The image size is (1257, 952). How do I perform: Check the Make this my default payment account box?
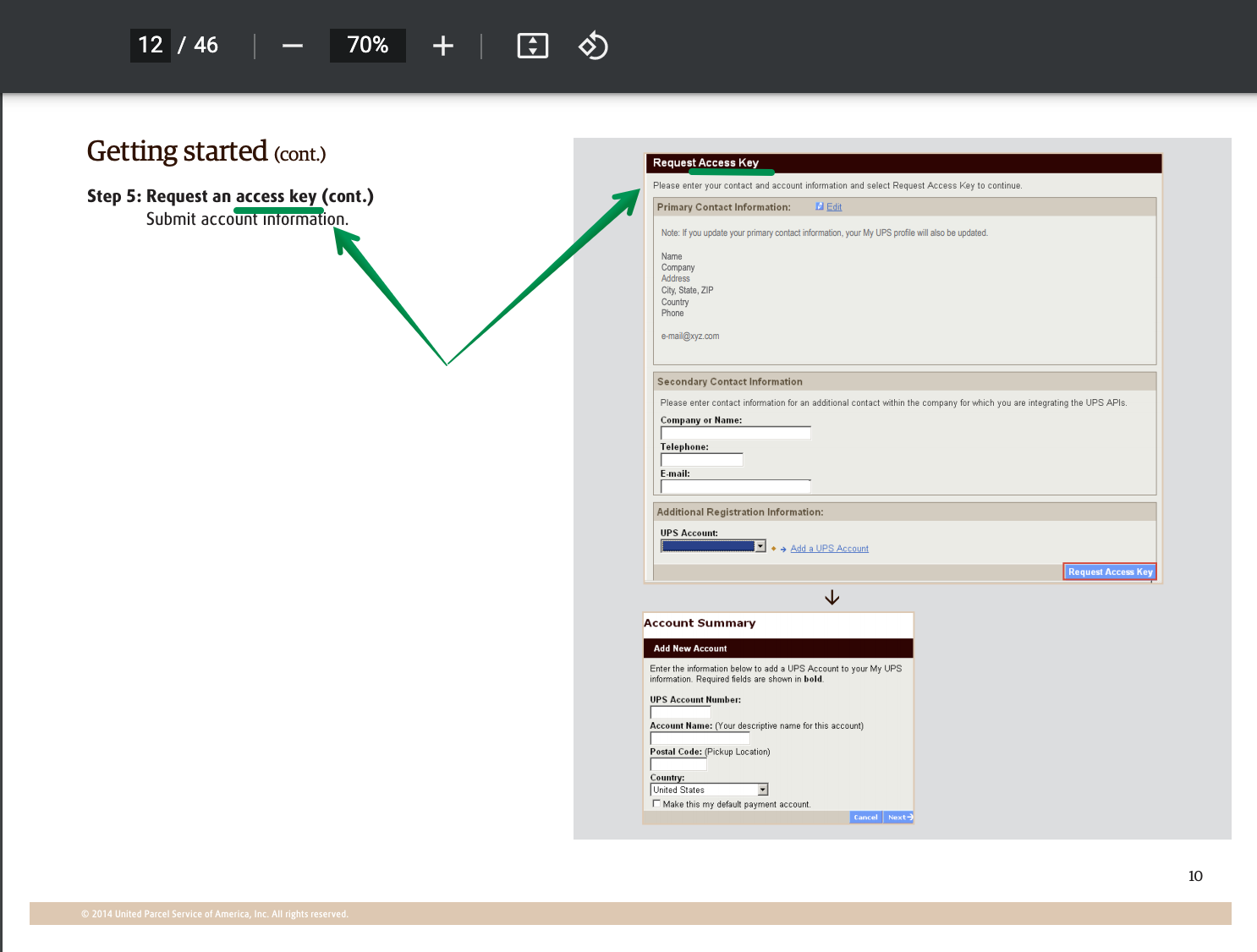657,803
